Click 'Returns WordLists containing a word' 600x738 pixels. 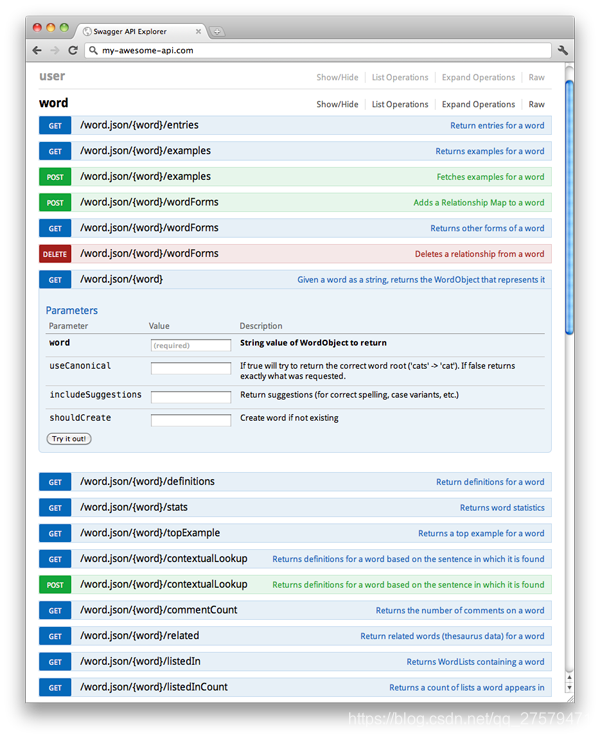point(475,662)
